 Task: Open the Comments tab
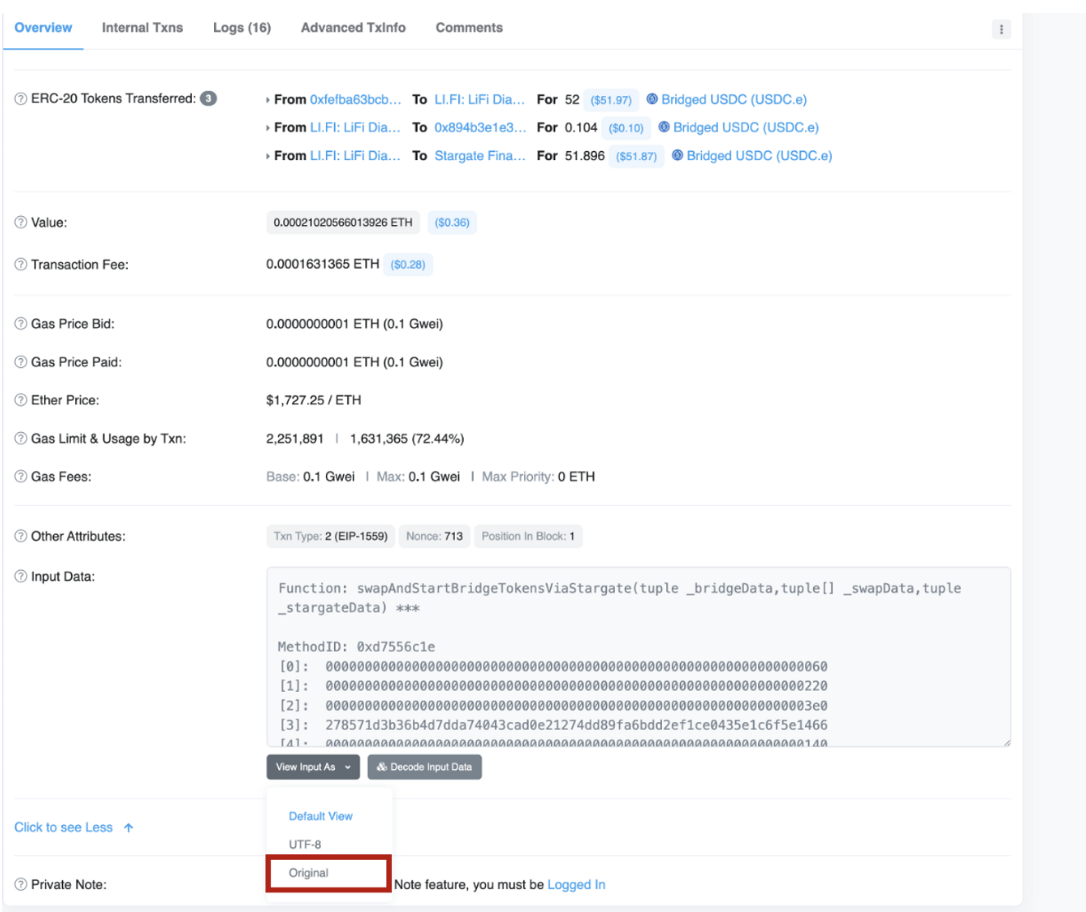[x=469, y=28]
